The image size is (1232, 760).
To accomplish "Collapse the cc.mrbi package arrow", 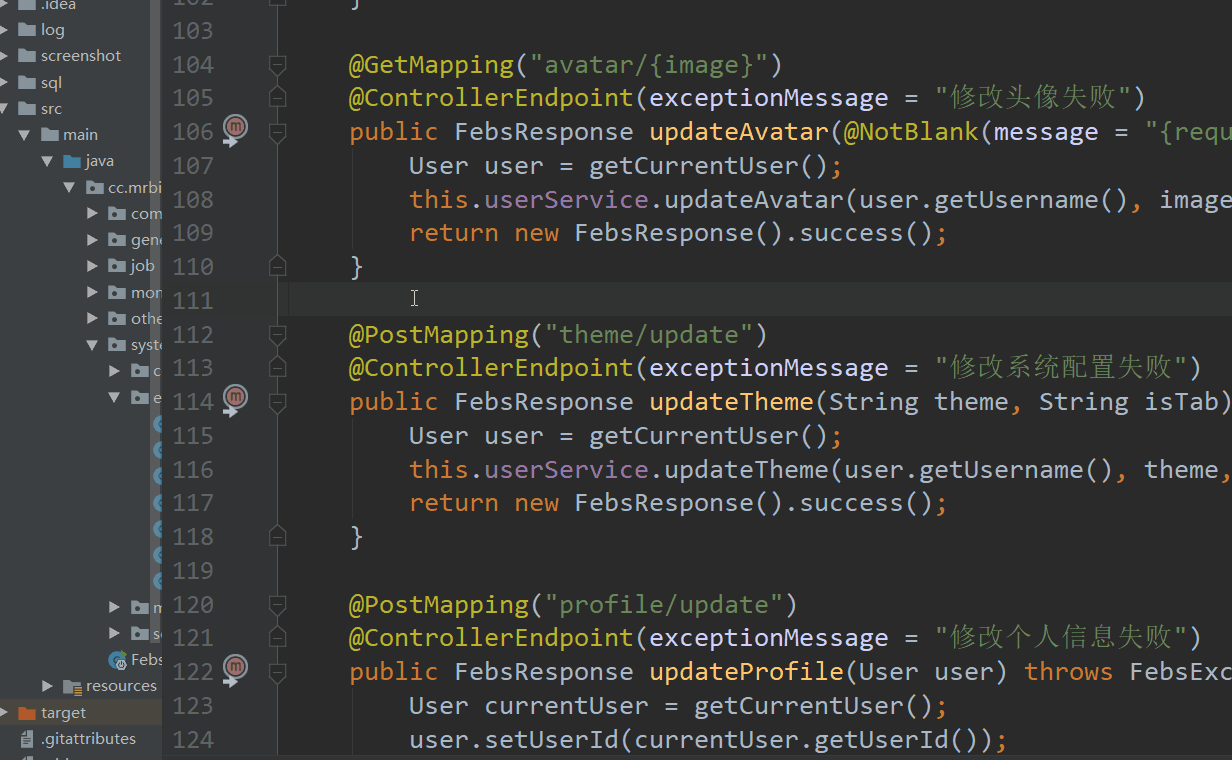I will pos(69,187).
